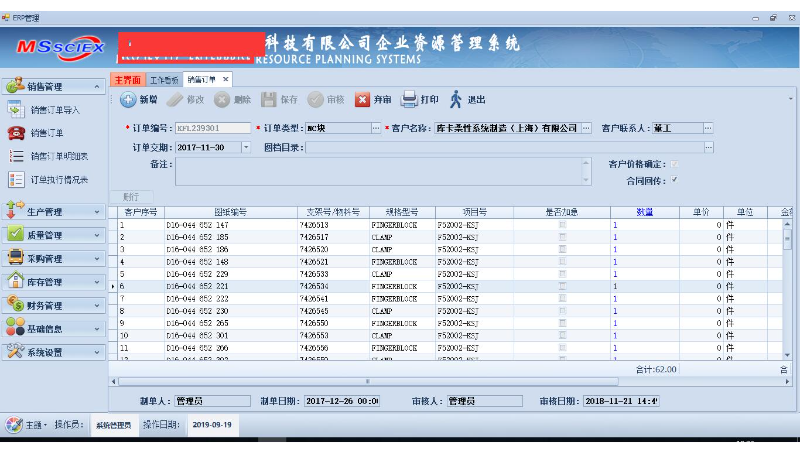Image resolution: width=800 pixels, height=453 pixels.
Task: Open the 订单交期 date dropdown arrow
Action: (246, 147)
